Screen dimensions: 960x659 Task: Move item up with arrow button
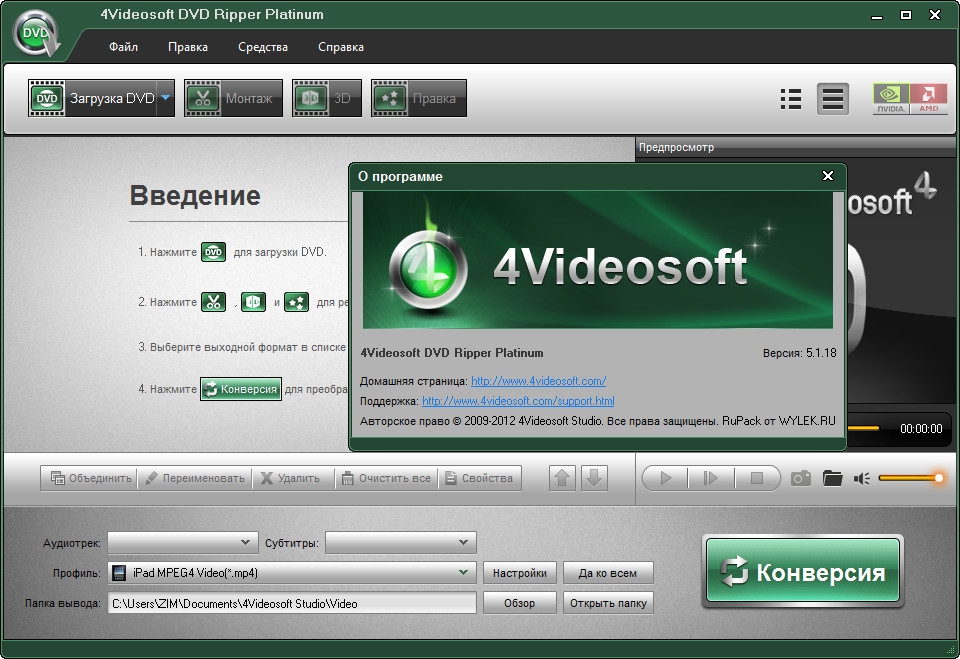tap(562, 478)
